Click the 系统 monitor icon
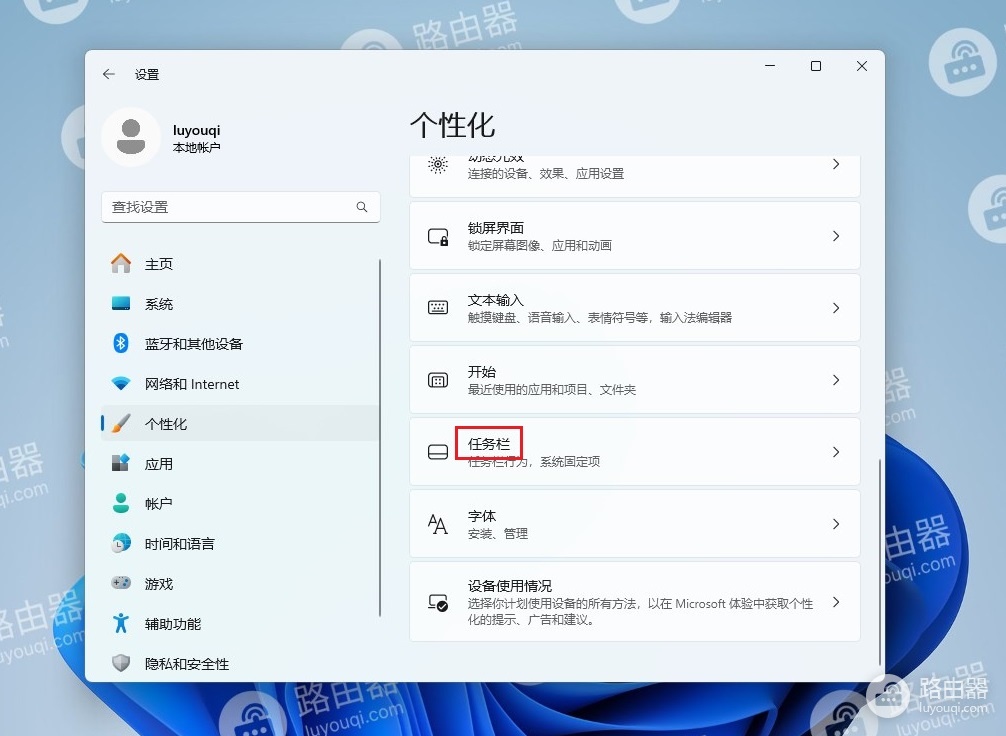 [121, 304]
